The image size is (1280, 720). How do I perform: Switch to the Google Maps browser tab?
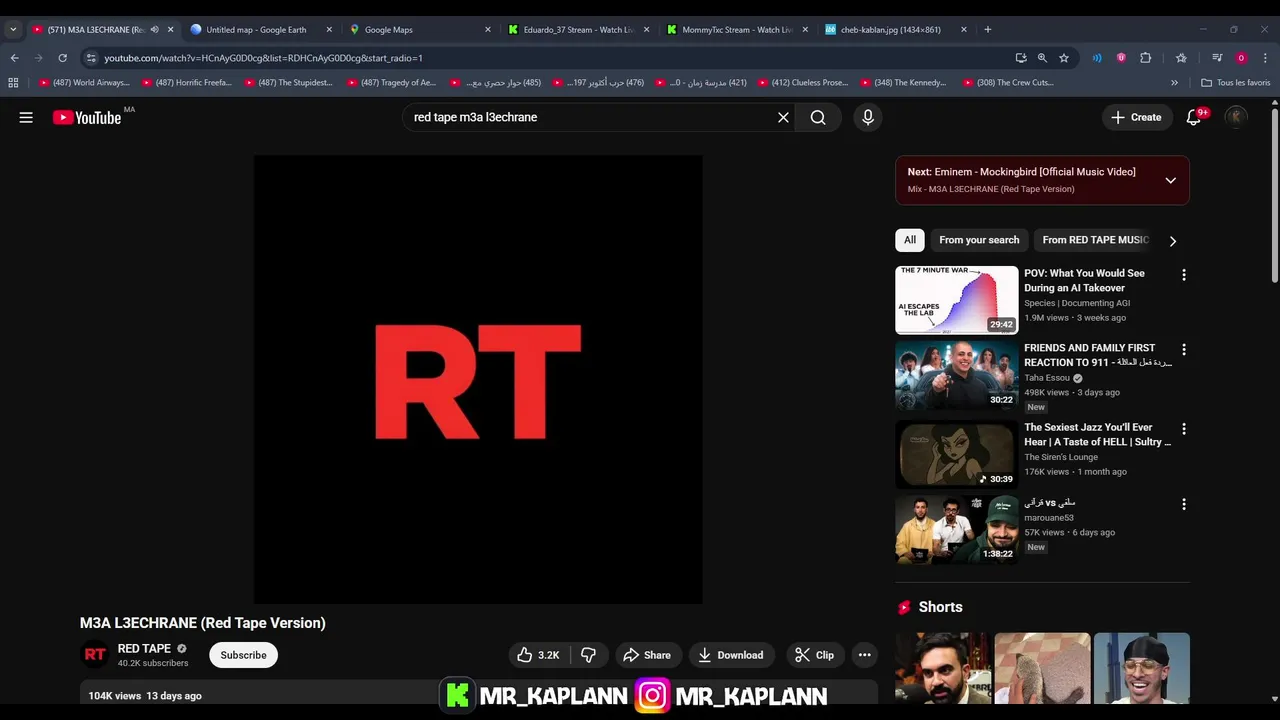point(420,30)
